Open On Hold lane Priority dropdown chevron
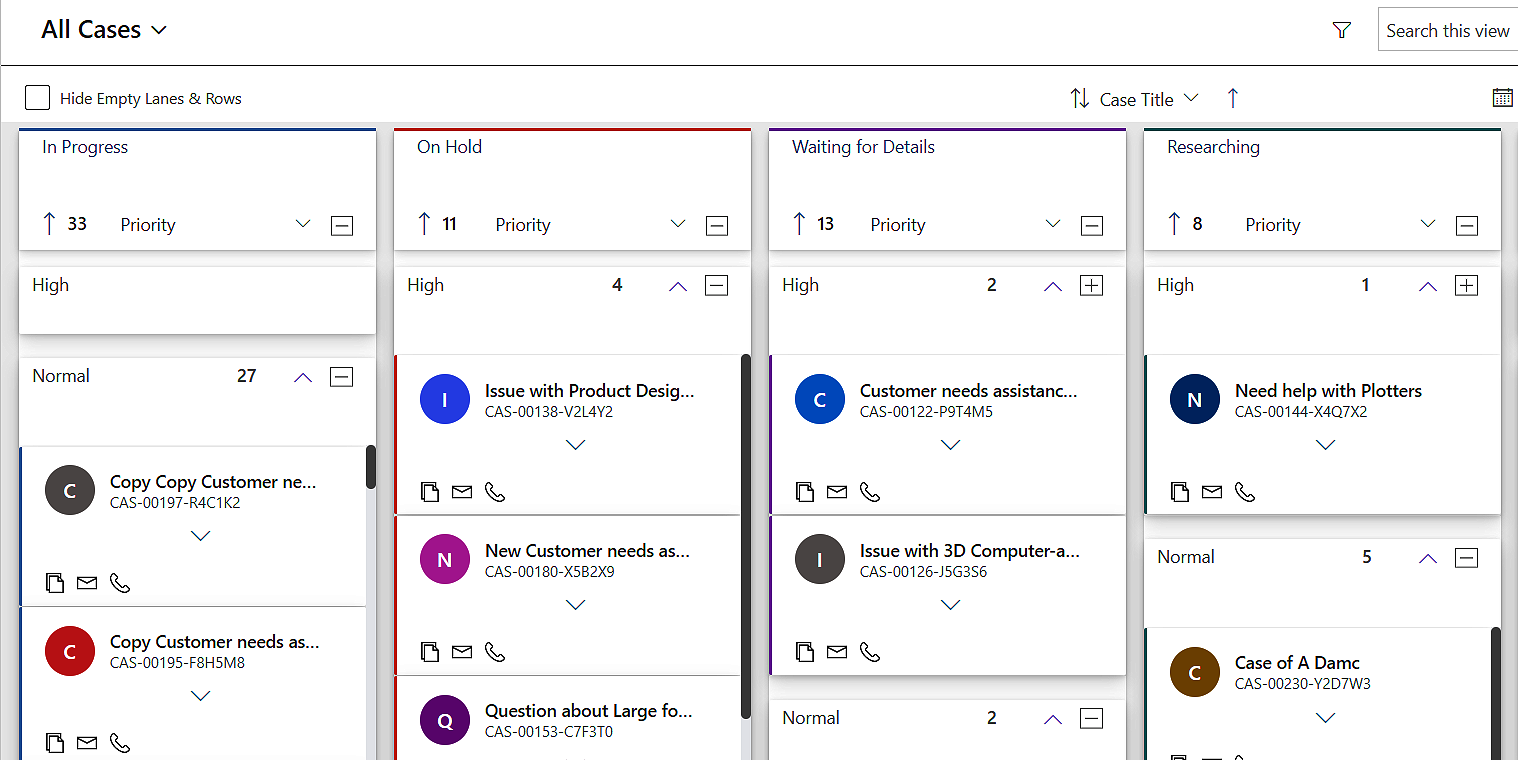Screen dimensions: 1518x760 678,224
